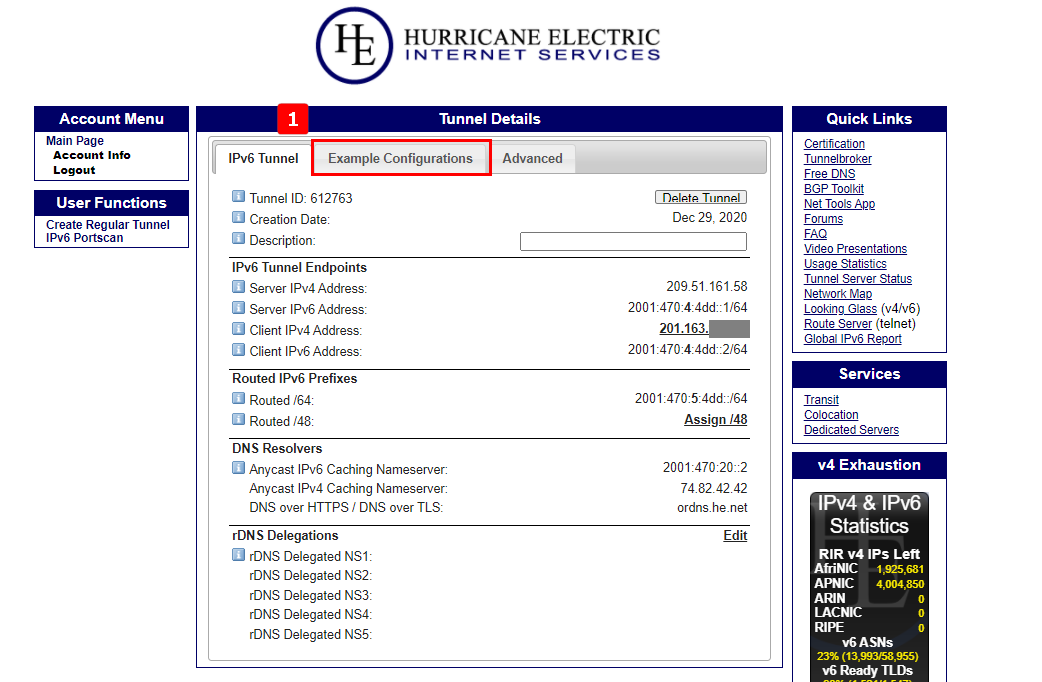Click the Hurricane Electric logo
The height and width of the screenshot is (682, 1042).
click(x=488, y=46)
